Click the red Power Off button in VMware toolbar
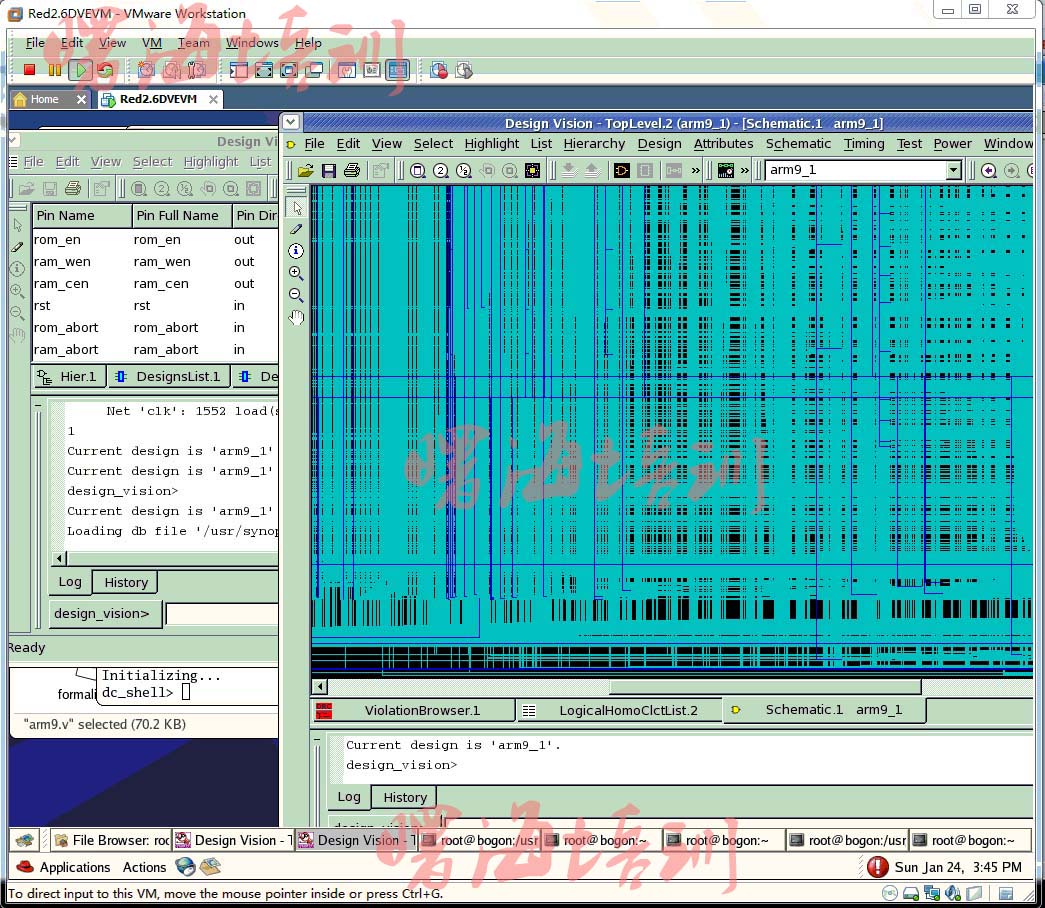The height and width of the screenshot is (908, 1045). pos(30,70)
